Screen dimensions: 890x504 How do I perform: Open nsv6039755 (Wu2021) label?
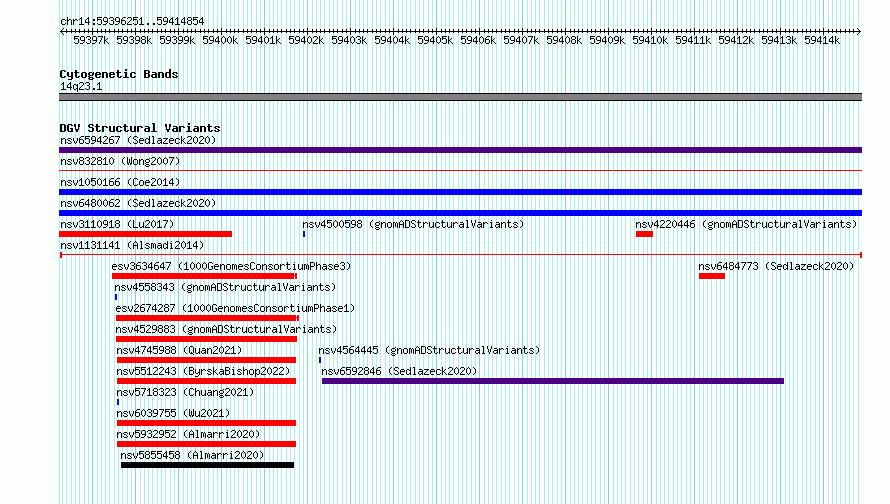click(x=173, y=413)
